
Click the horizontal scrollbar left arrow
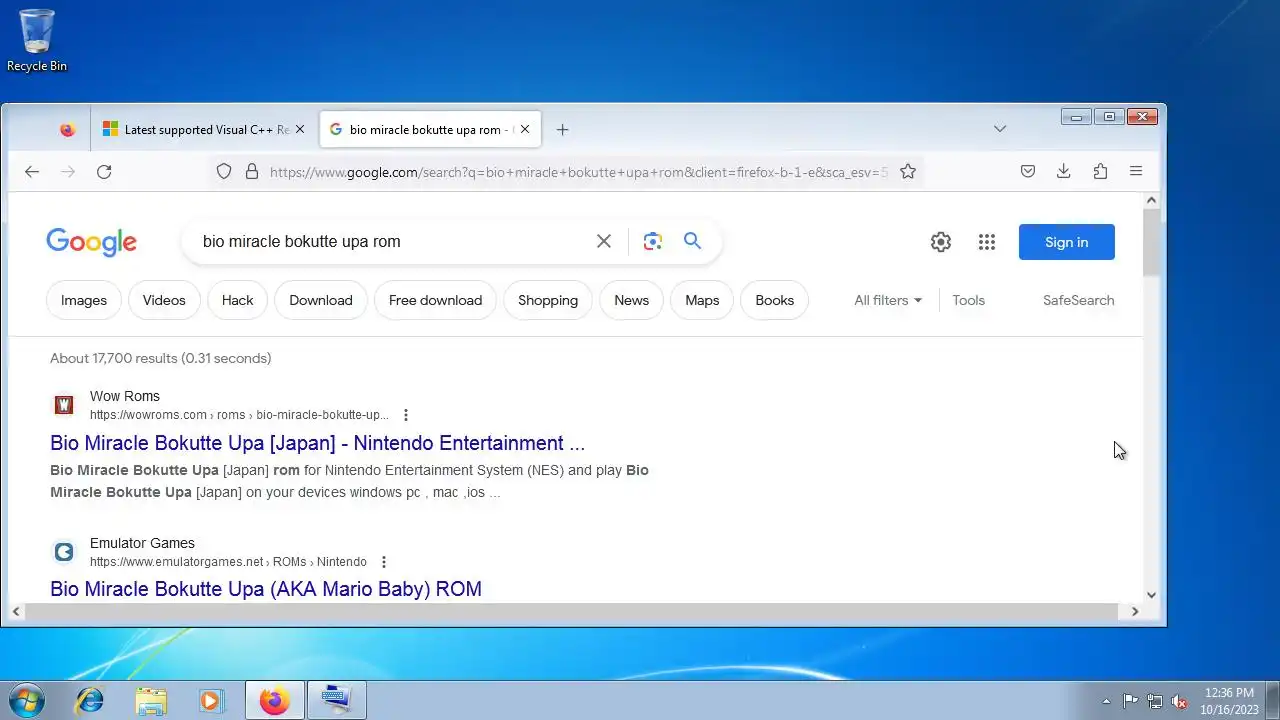point(16,611)
